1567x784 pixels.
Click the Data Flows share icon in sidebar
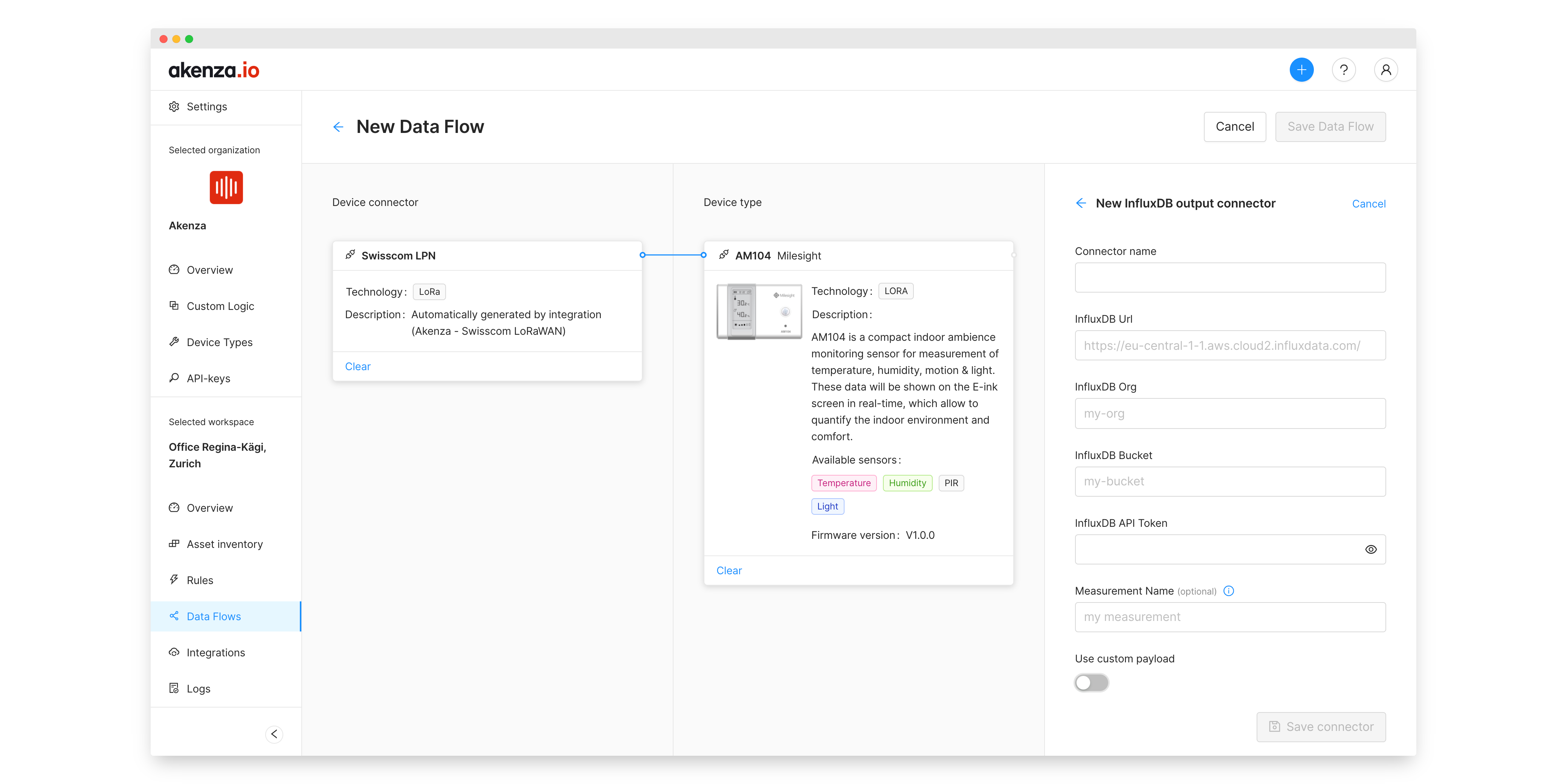click(174, 616)
